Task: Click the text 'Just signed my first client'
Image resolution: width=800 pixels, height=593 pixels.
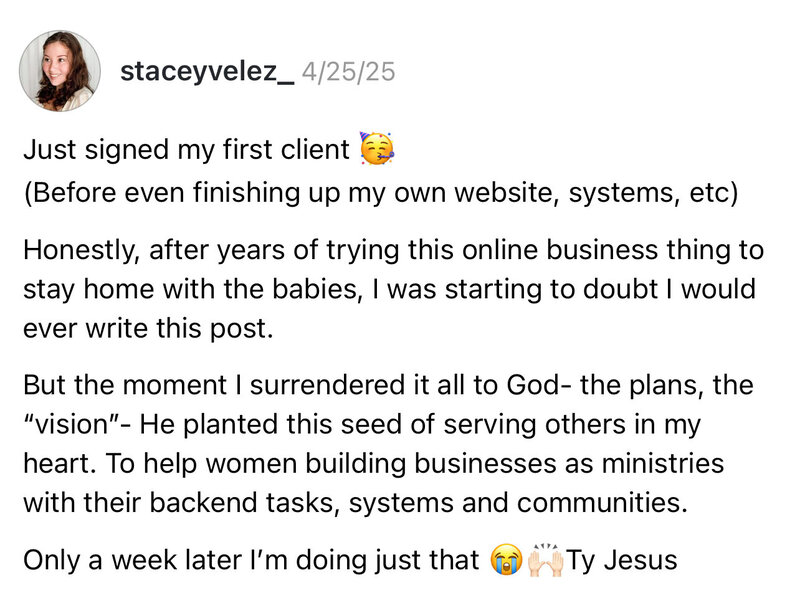Action: point(186,150)
